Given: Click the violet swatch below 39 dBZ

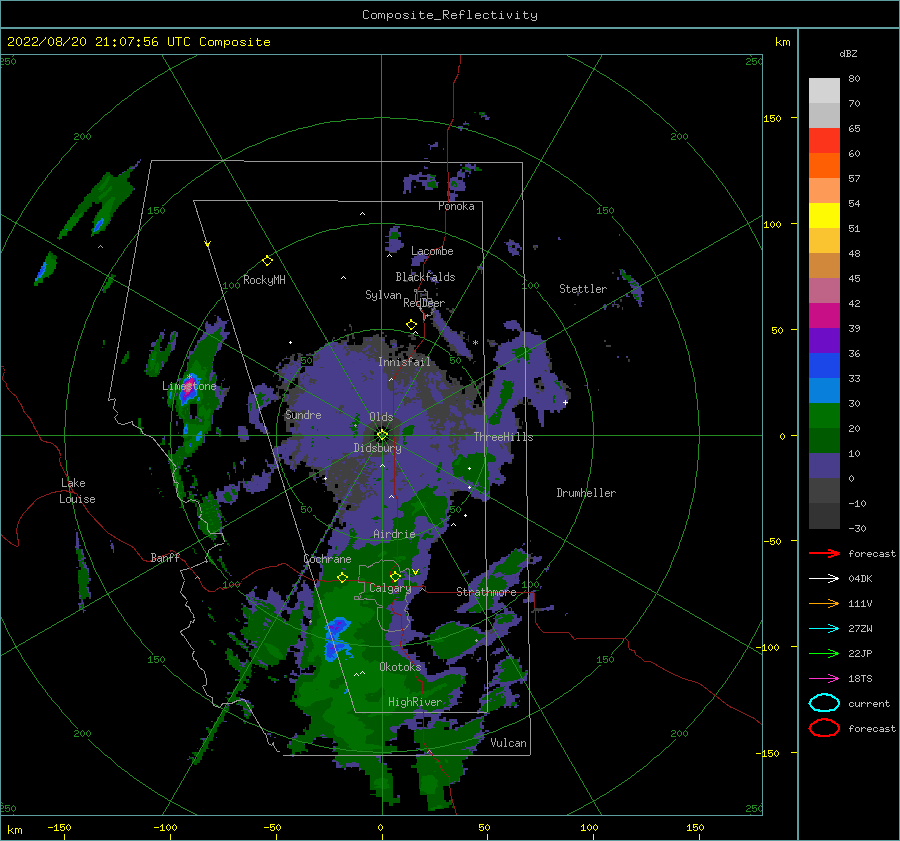Looking at the screenshot, I should pyautogui.click(x=824, y=340).
